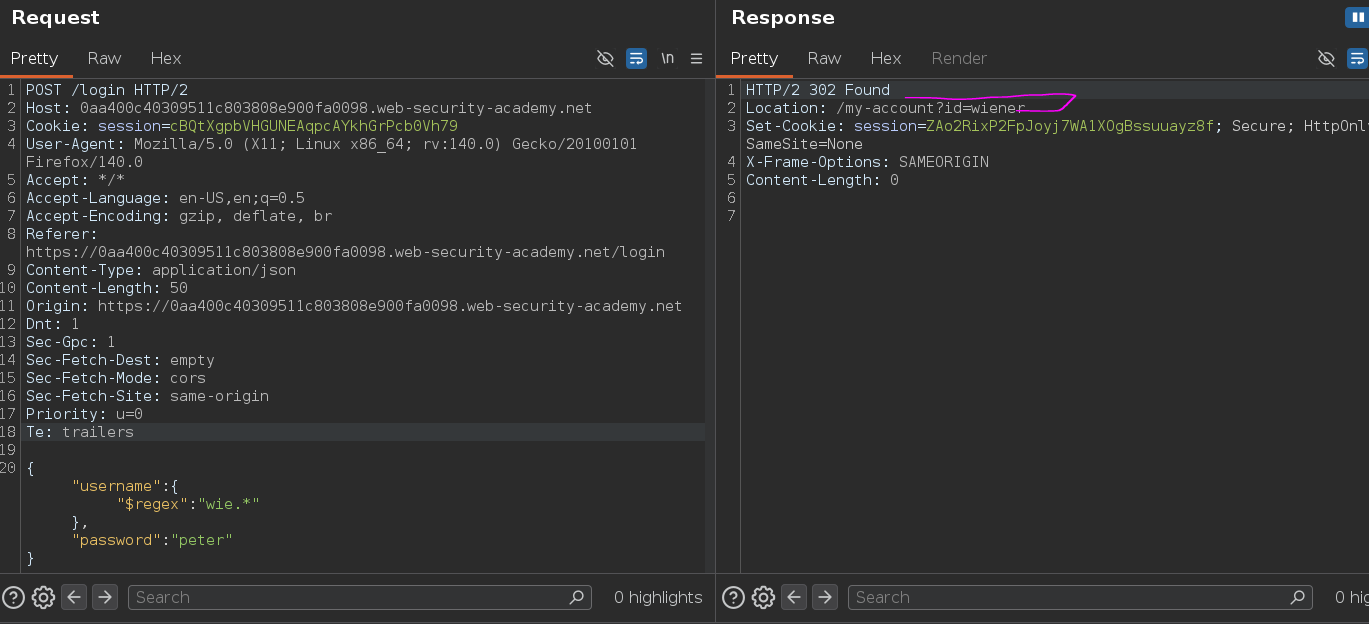Open the Response Render tab
Screen dimensions: 1369x624
(959, 58)
